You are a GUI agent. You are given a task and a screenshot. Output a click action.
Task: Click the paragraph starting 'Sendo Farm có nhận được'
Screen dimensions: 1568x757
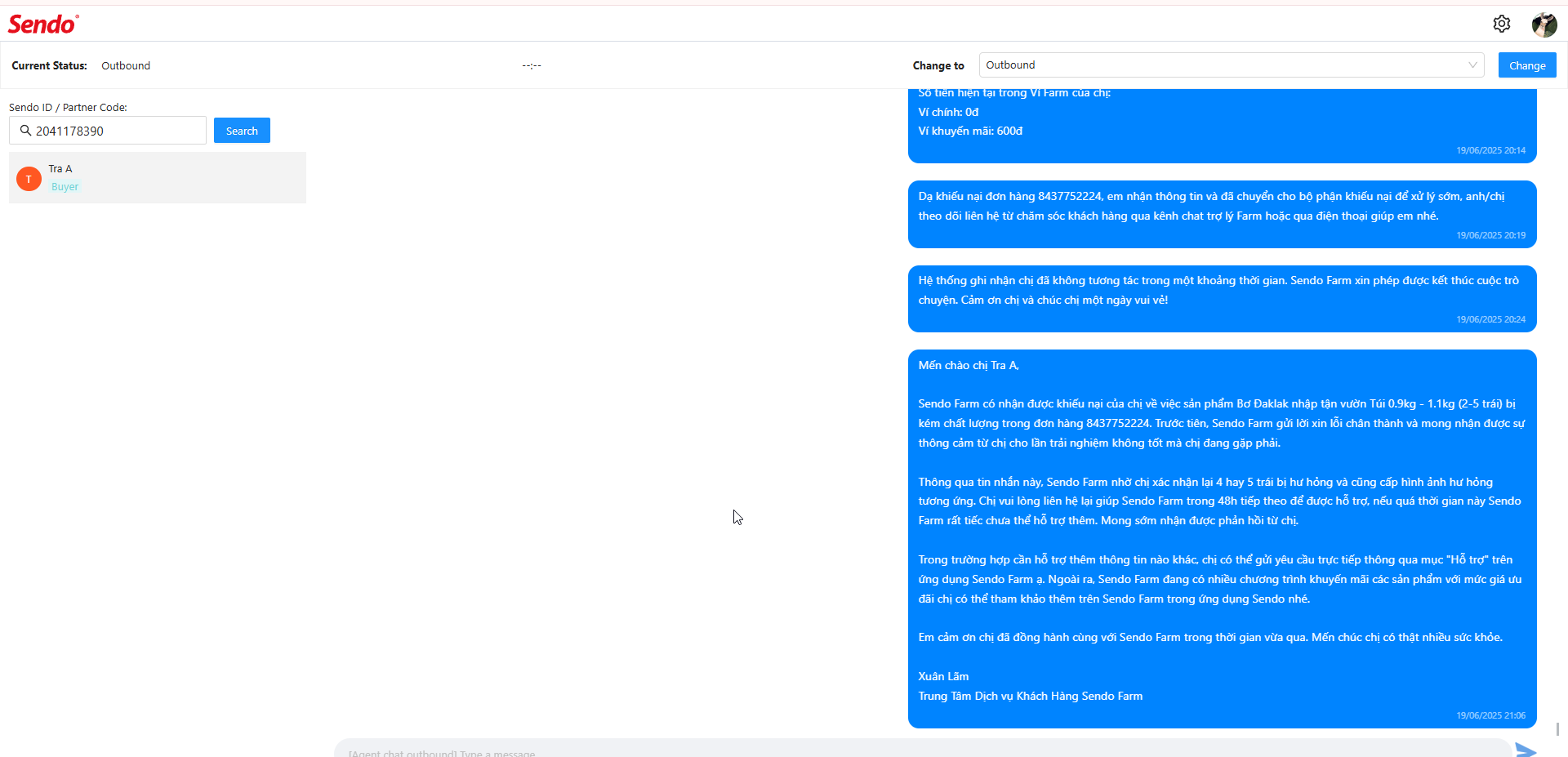(x=1221, y=423)
